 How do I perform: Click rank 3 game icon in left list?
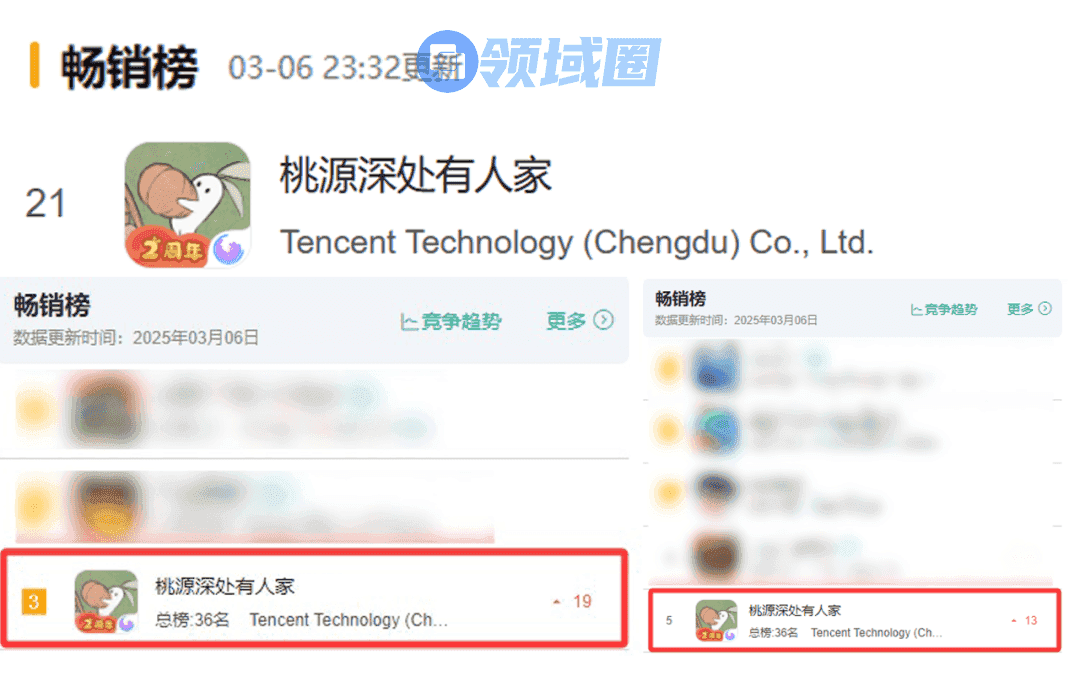point(106,602)
